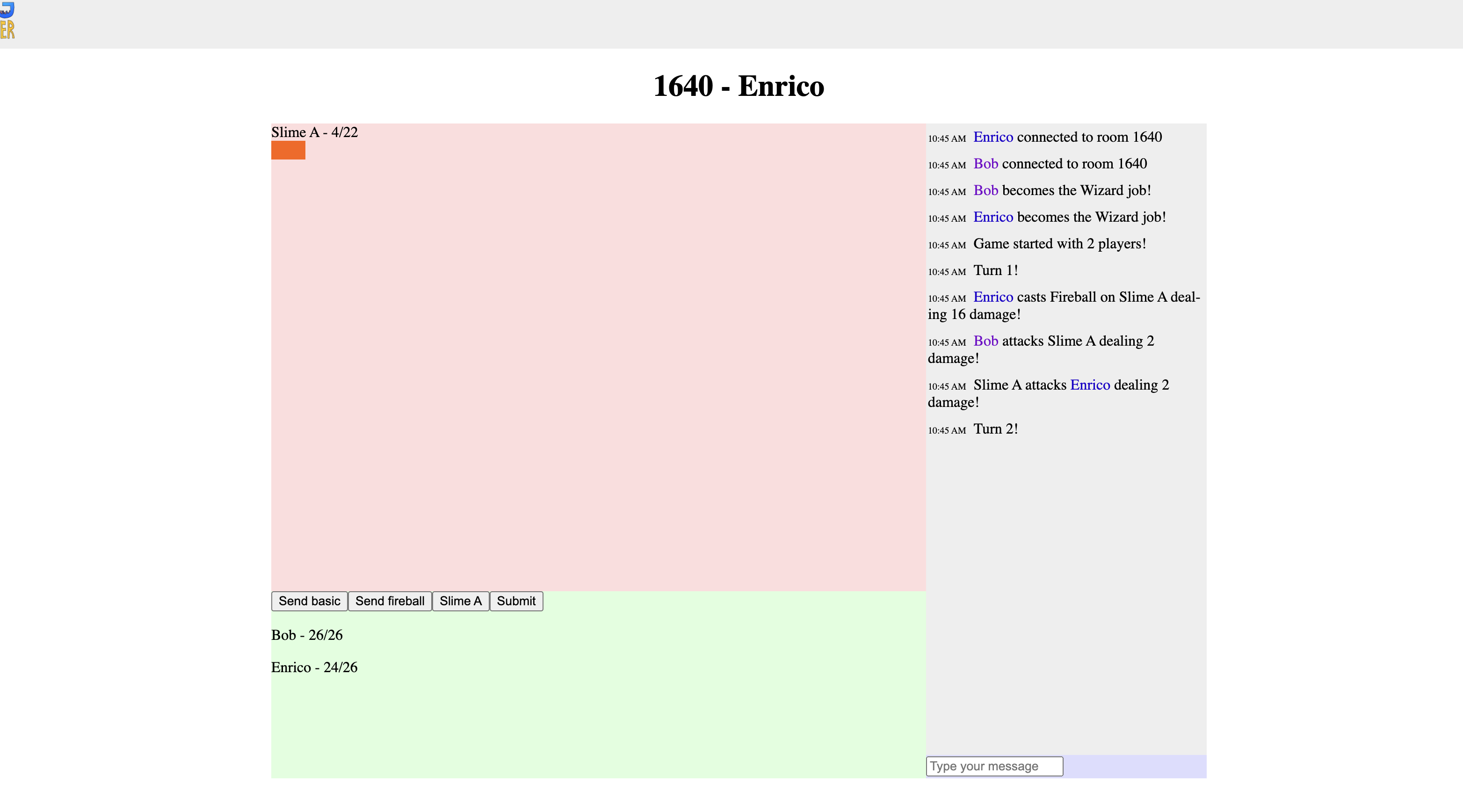This screenshot has width=1463, height=812.
Task: Click Bob in attacks Slime A message
Action: point(985,341)
